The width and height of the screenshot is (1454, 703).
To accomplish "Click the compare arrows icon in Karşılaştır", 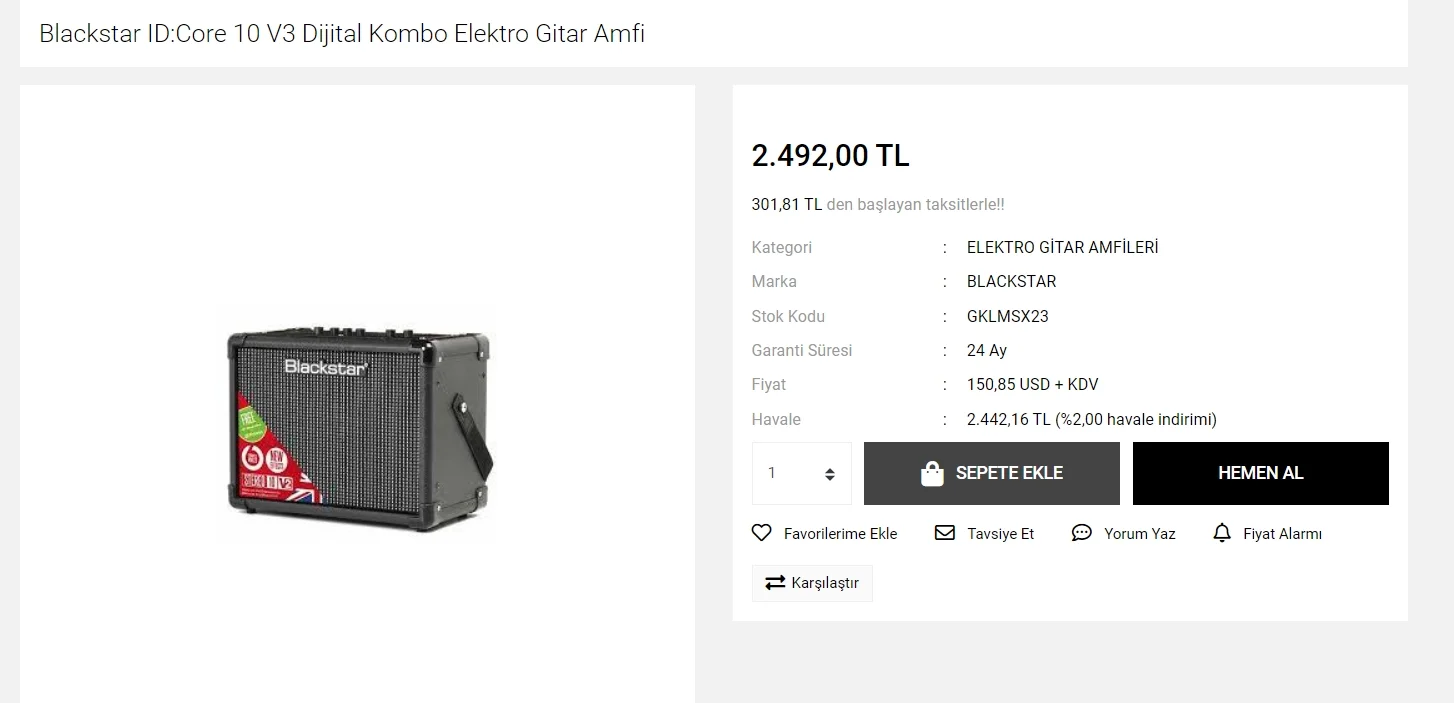I will click(x=775, y=583).
